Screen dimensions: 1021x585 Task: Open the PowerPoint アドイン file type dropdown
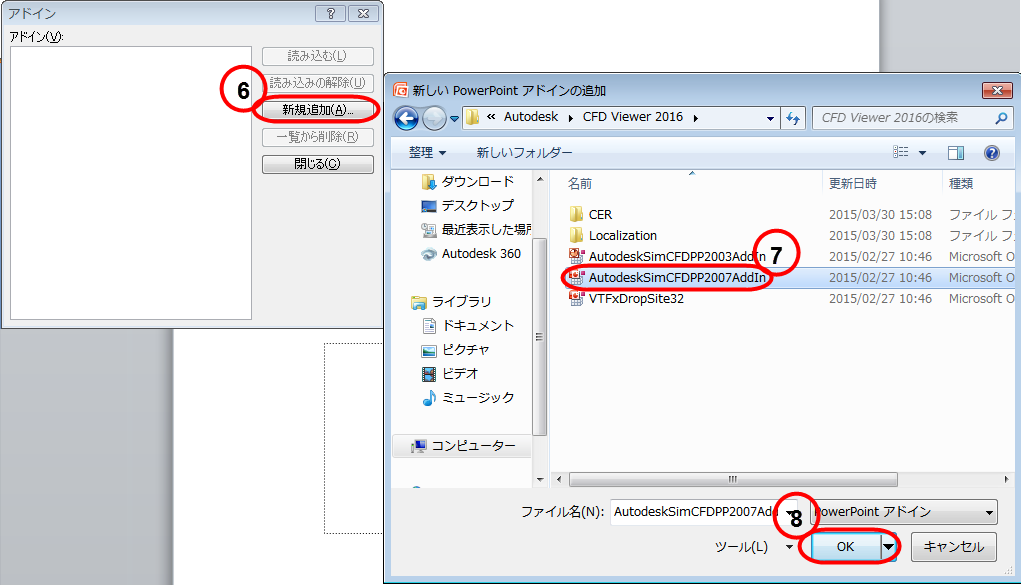point(904,512)
